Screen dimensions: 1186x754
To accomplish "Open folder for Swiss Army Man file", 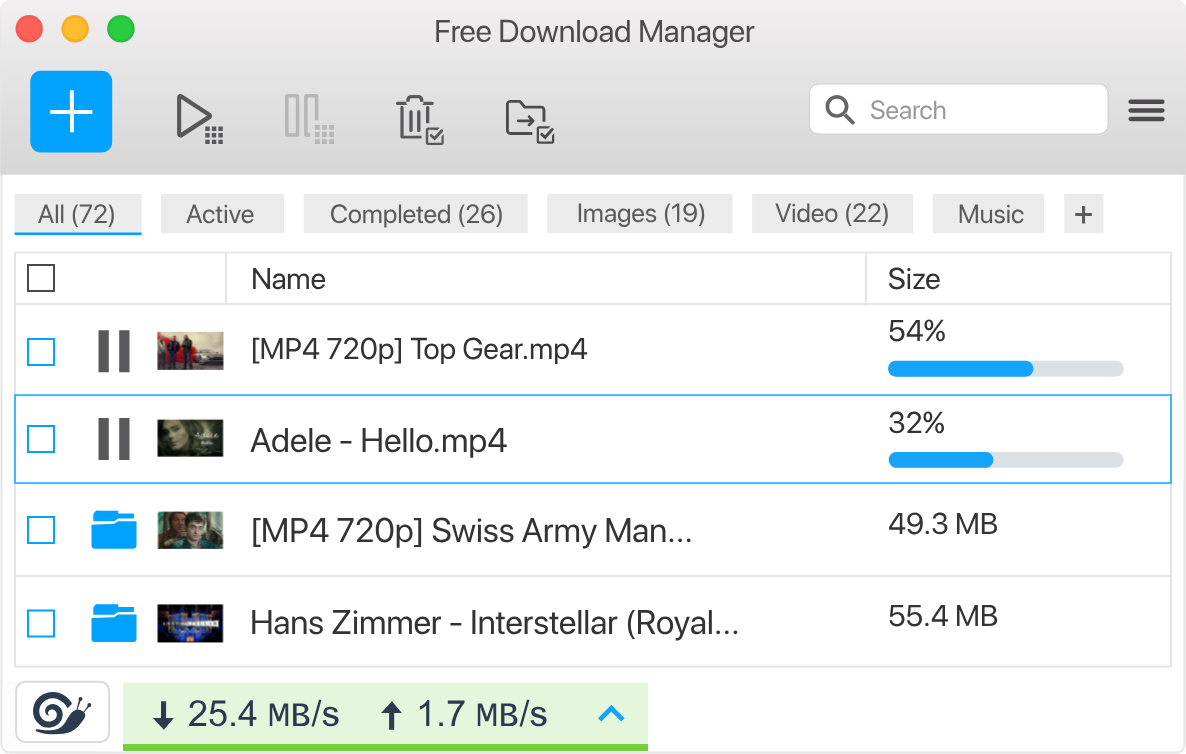I will coord(114,530).
